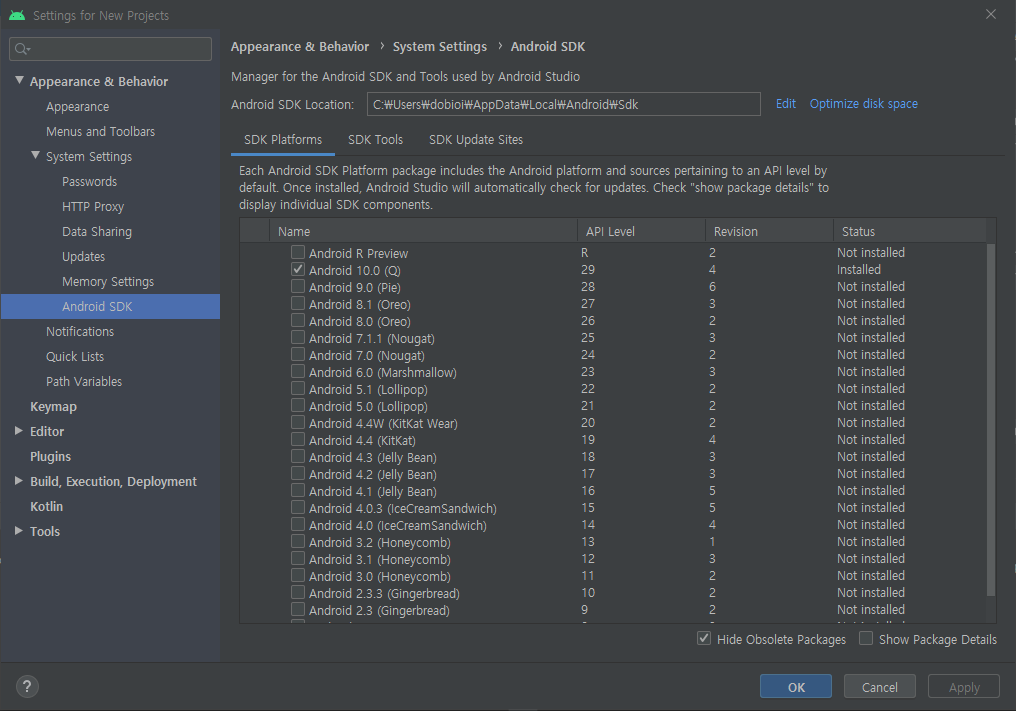Screen dimensions: 1016x711
Task: Open Path Variables settings
Action: click(x=84, y=382)
